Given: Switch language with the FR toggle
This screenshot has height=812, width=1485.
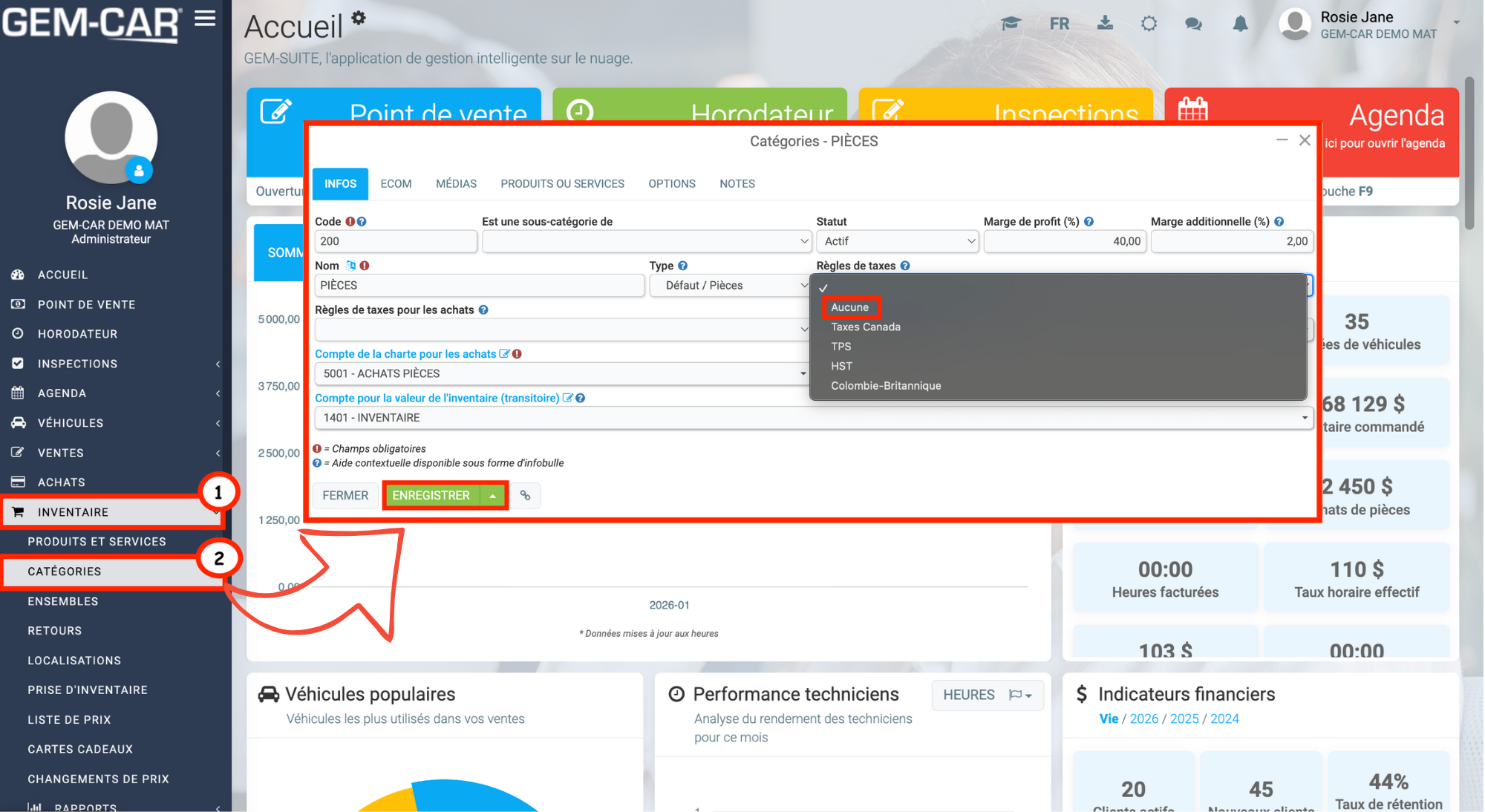Looking at the screenshot, I should pyautogui.click(x=1060, y=24).
